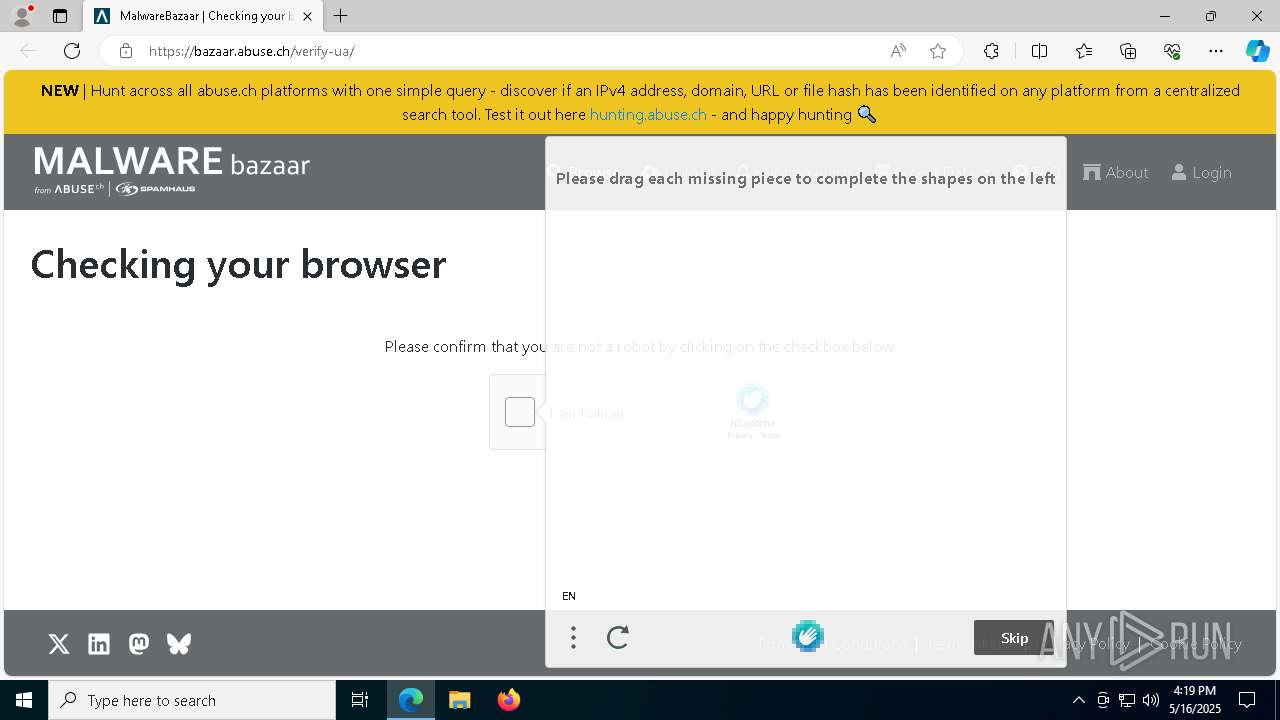Open the hunting.abuse.ch link
Viewport: 1280px width, 720px height.
(648, 114)
